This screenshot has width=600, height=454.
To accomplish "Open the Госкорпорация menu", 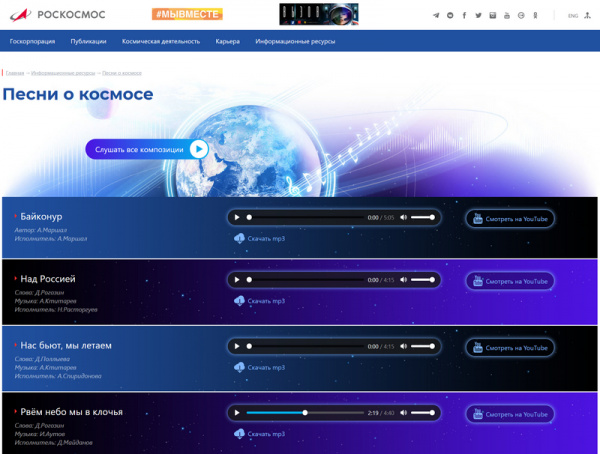I will 32,42.
